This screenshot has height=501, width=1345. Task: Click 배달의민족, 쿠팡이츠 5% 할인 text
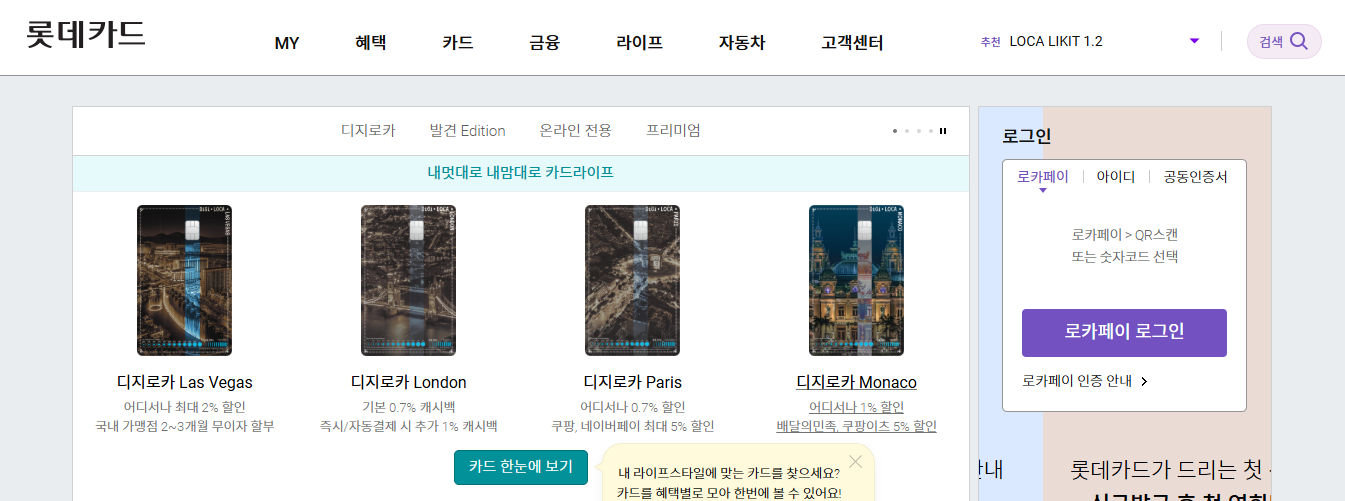click(856, 426)
